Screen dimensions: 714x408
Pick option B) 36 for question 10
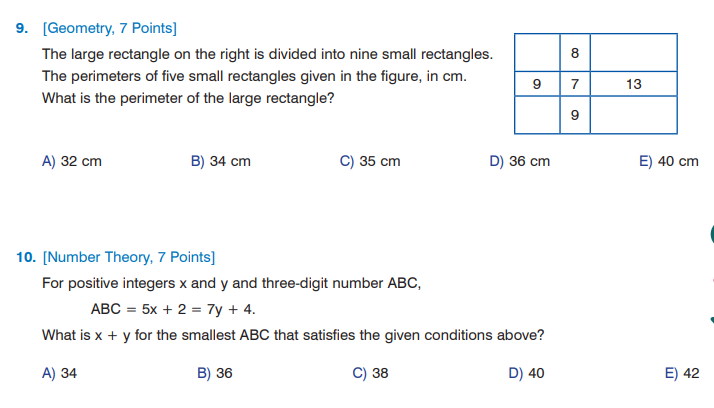214,373
